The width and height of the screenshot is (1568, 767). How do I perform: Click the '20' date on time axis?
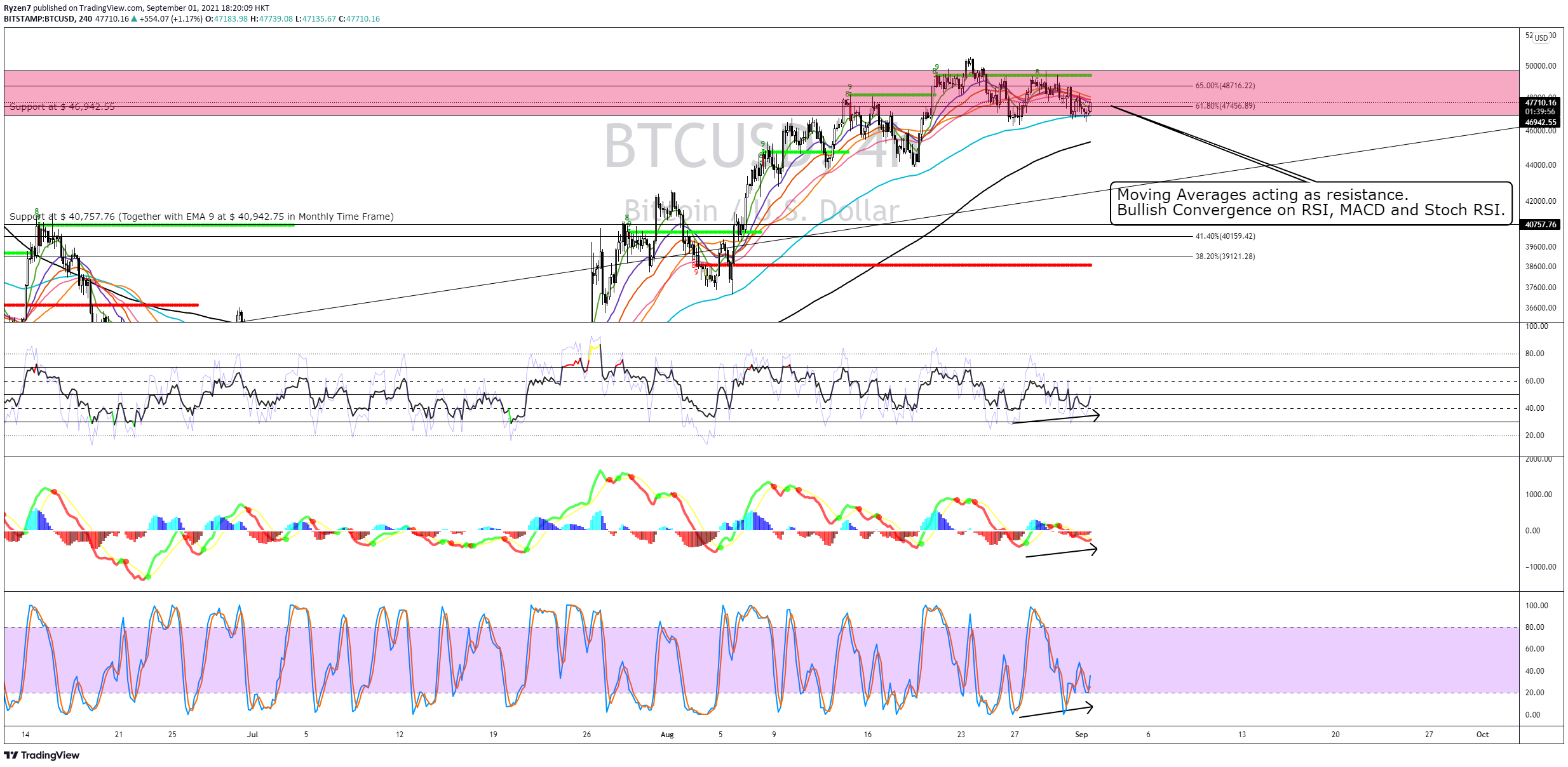1335,735
